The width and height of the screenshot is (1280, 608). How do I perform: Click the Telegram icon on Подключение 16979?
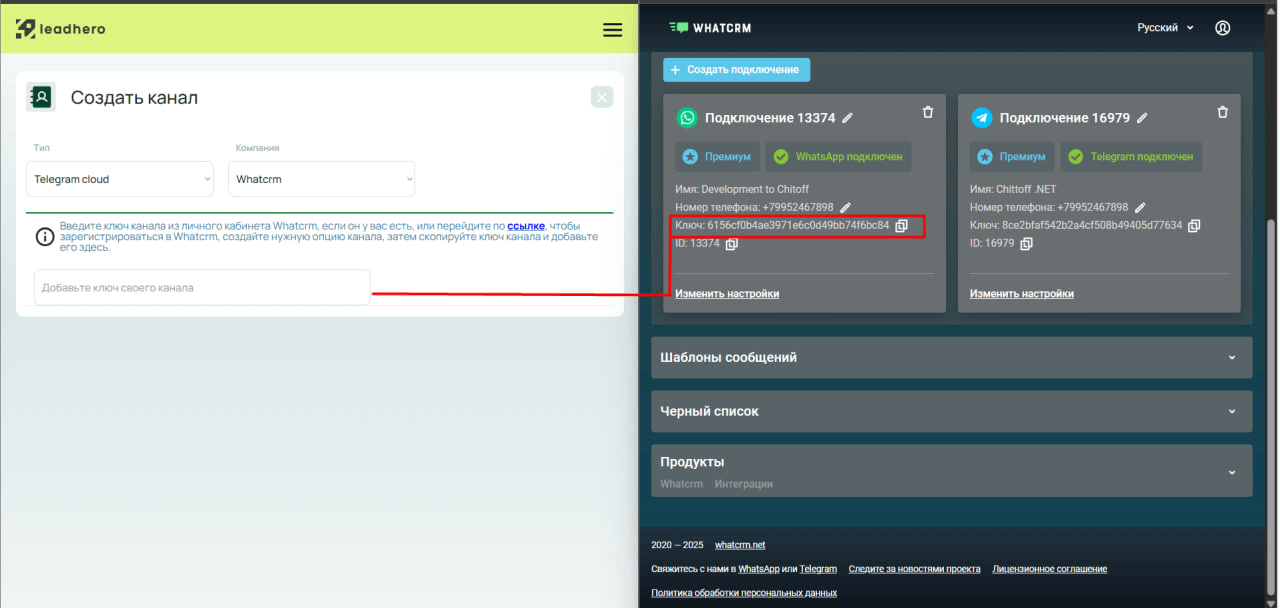click(982, 118)
